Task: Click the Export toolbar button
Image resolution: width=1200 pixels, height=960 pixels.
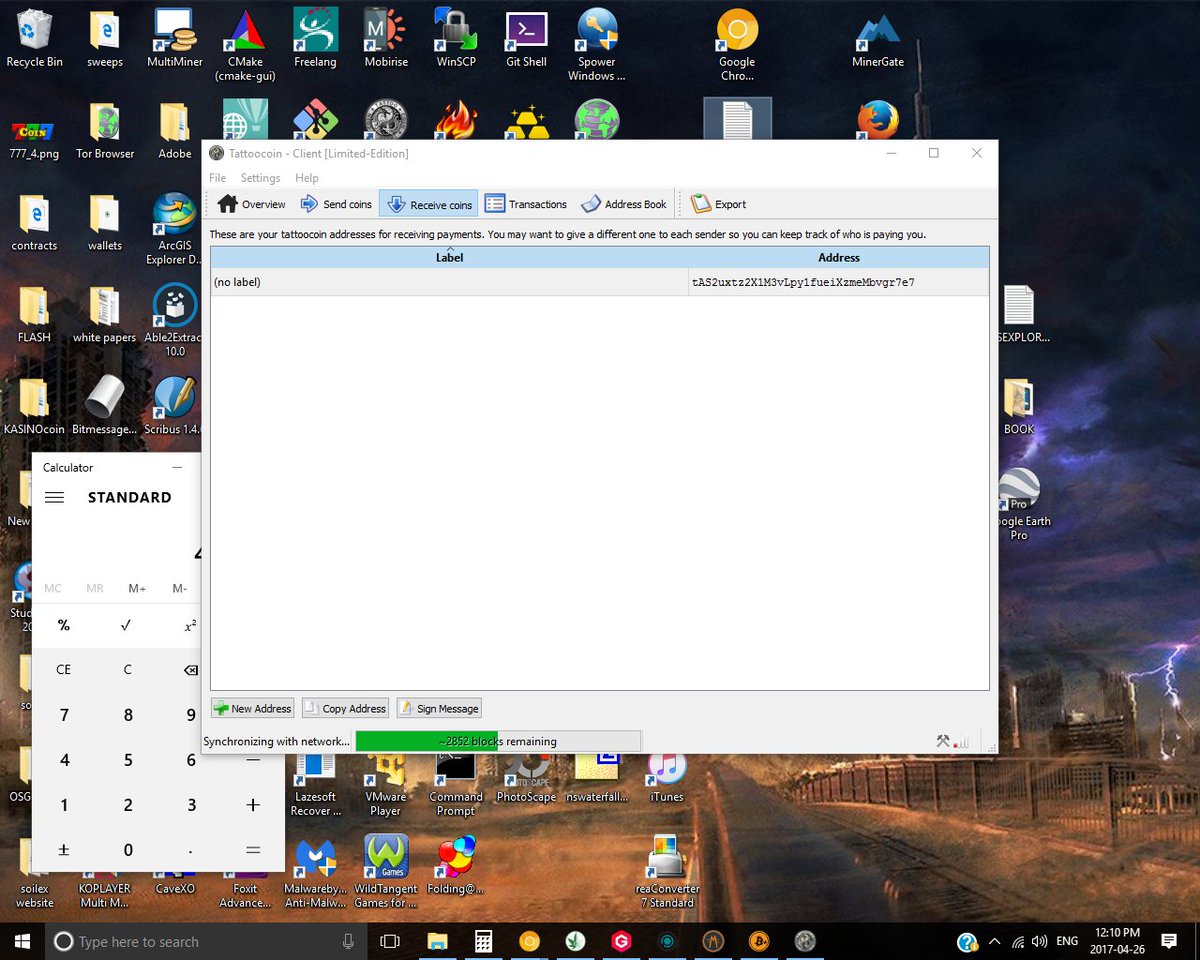Action: [719, 204]
